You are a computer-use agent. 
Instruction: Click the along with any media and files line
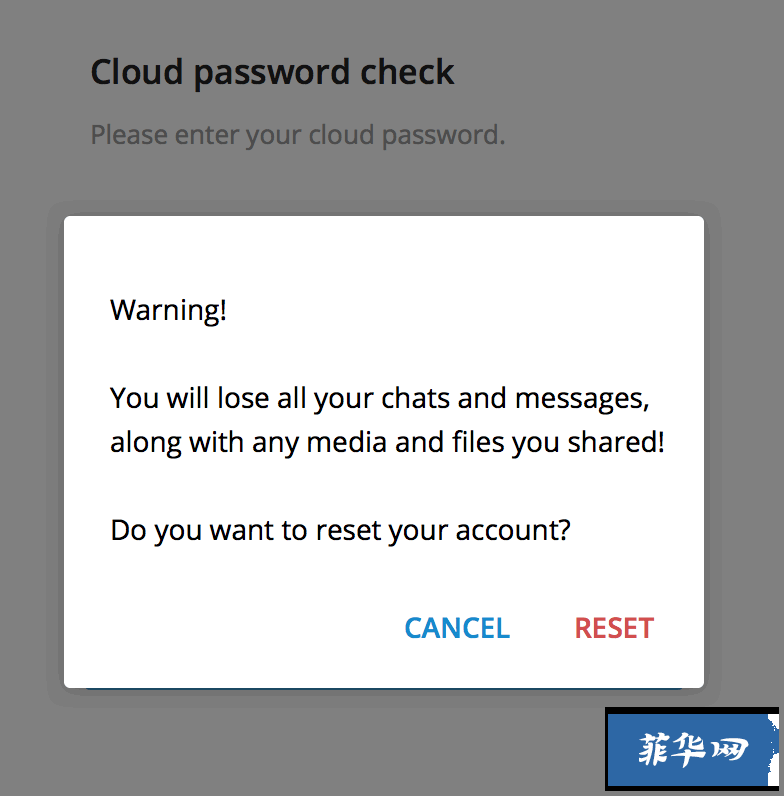point(387,443)
